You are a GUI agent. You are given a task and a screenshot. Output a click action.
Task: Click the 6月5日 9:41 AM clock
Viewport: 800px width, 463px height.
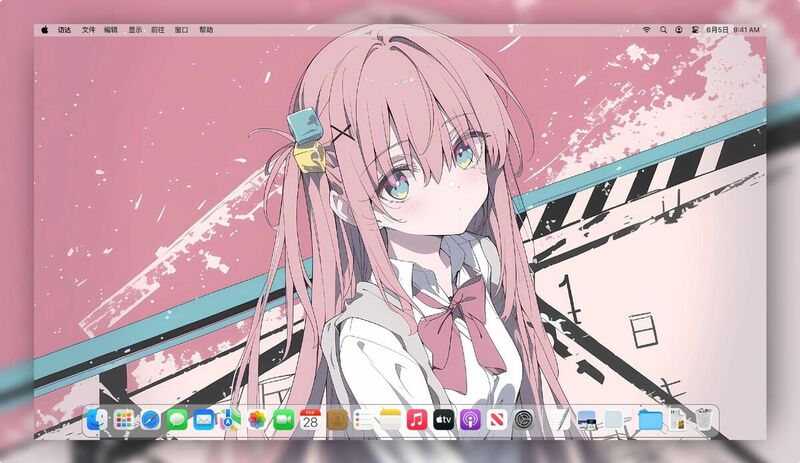[733, 30]
